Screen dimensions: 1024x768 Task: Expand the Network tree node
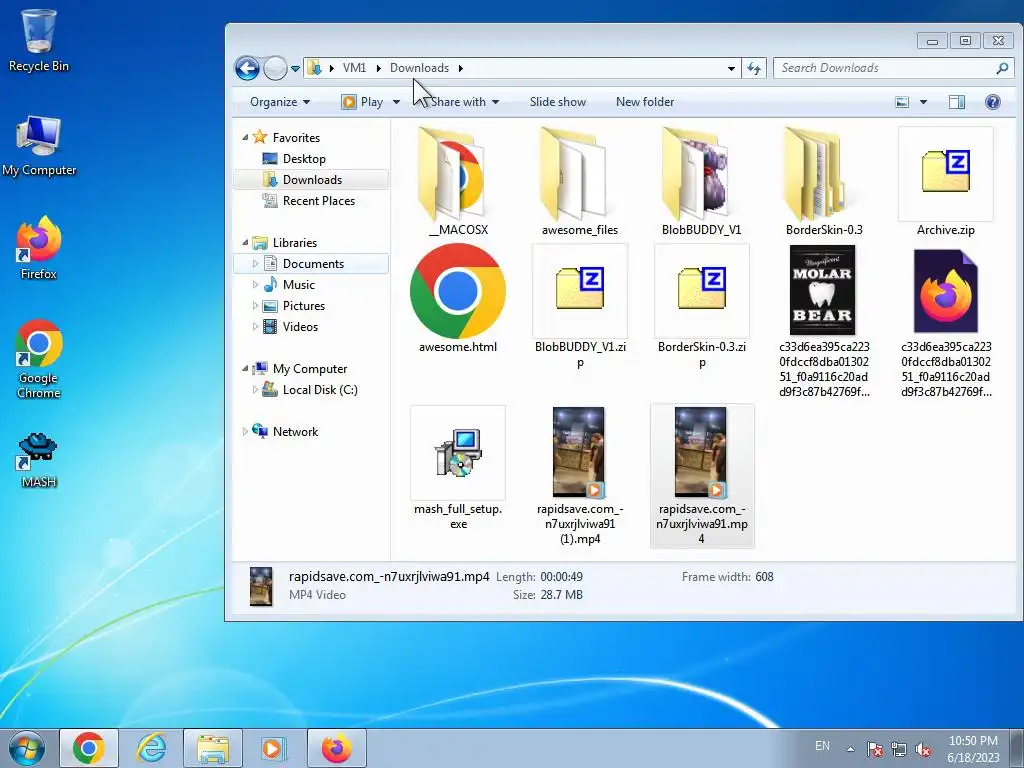point(246,432)
